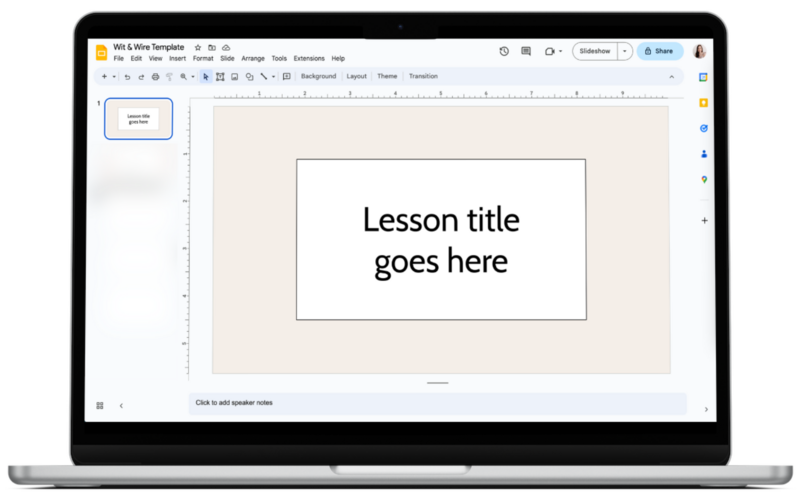Grab the speaker notes resize handle
The image size is (800, 500).
(x=438, y=383)
